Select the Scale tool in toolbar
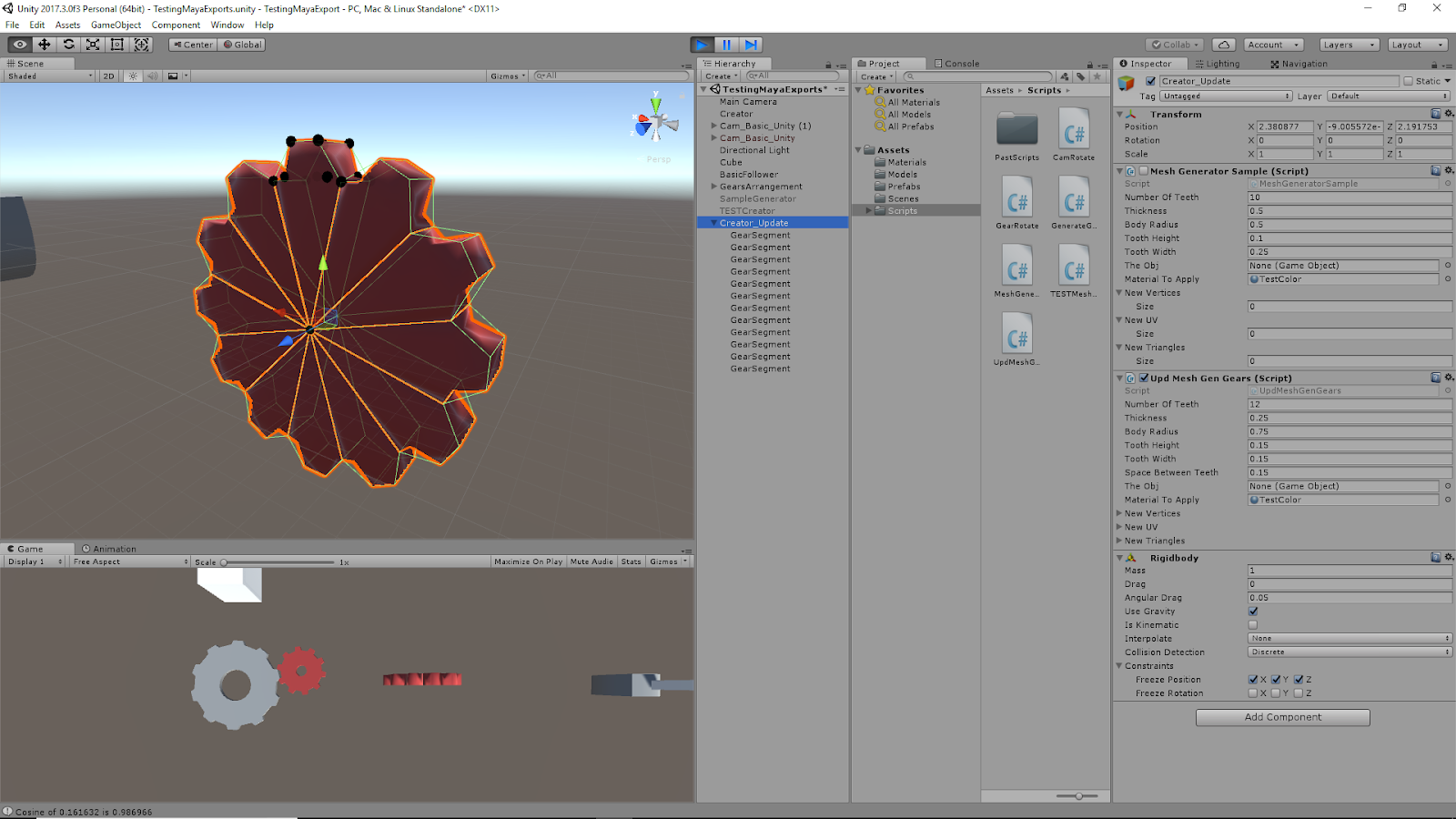The width and height of the screenshot is (1456, 819). click(x=93, y=45)
